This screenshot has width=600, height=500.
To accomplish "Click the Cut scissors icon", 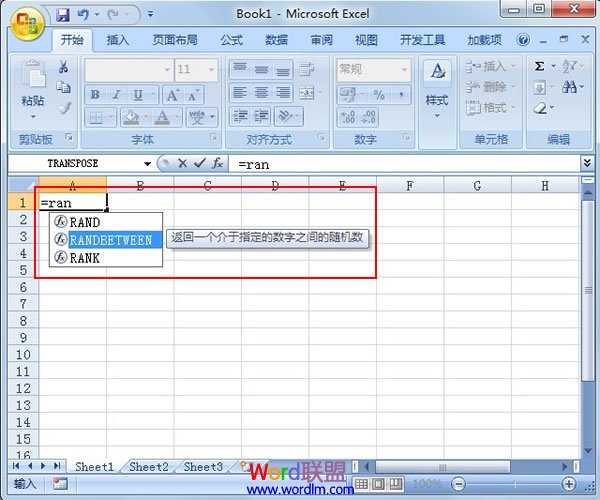I will tap(63, 67).
